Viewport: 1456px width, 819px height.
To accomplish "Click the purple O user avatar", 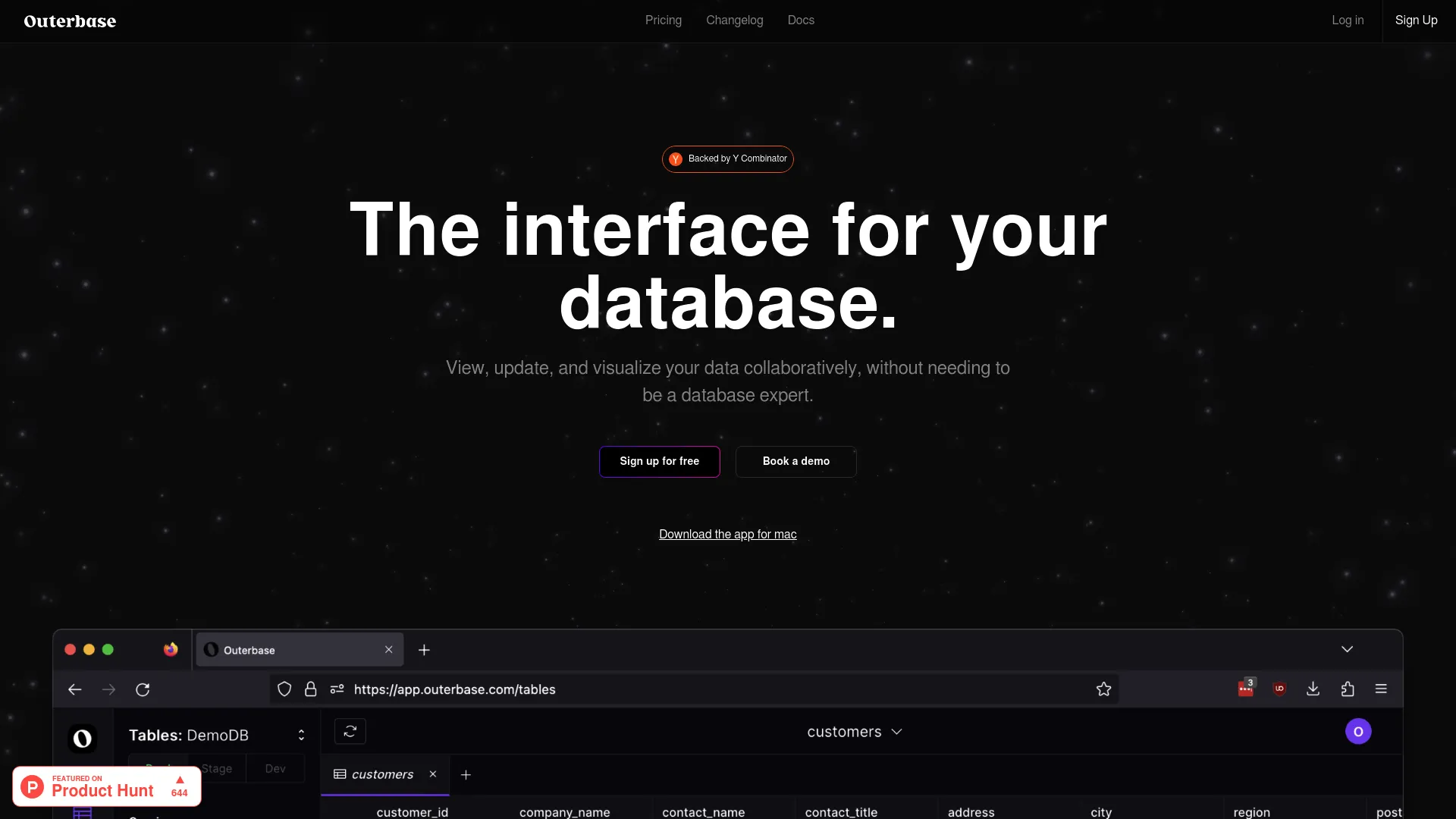I will click(1358, 732).
